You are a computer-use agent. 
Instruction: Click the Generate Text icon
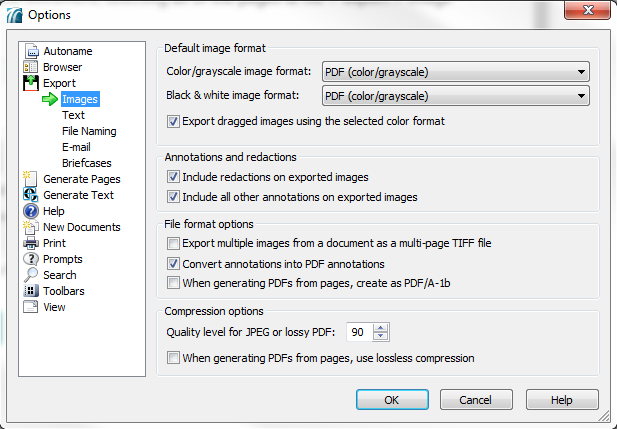point(31,195)
